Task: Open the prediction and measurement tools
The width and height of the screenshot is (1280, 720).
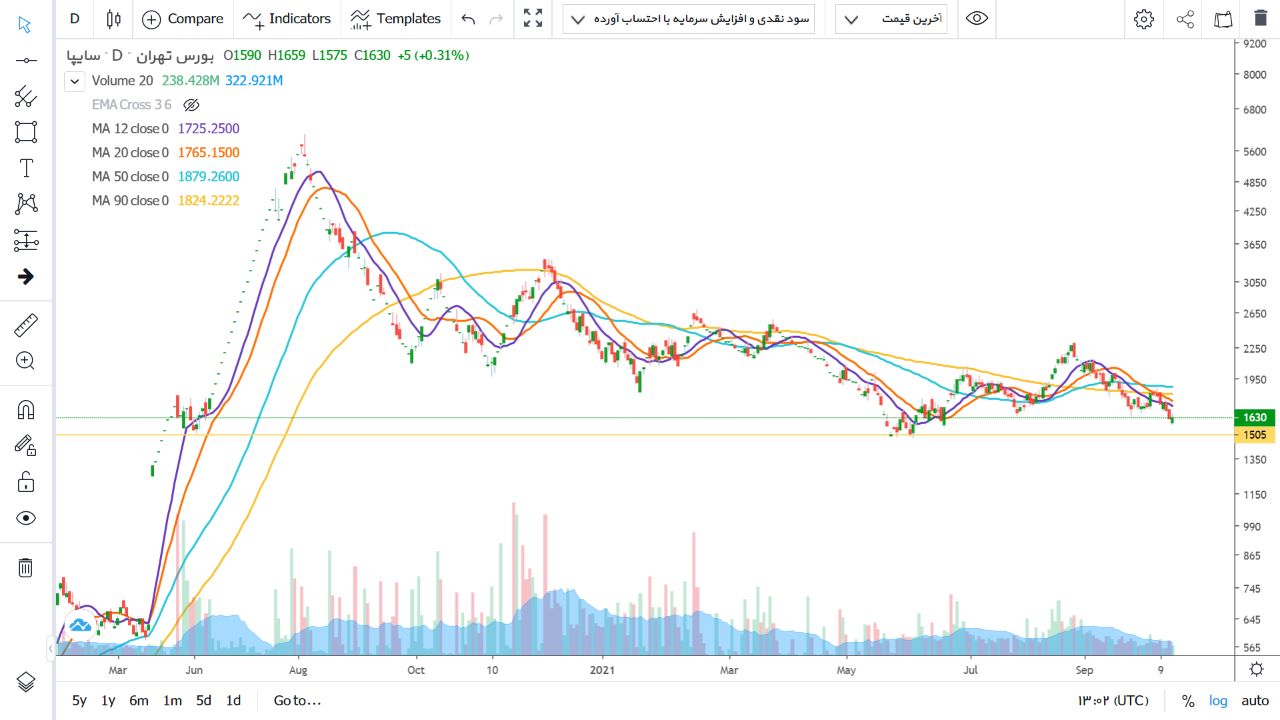Action: click(x=26, y=240)
